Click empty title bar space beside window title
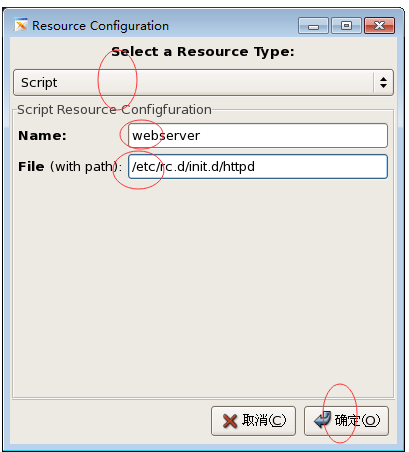The width and height of the screenshot is (409, 452). [233, 26]
